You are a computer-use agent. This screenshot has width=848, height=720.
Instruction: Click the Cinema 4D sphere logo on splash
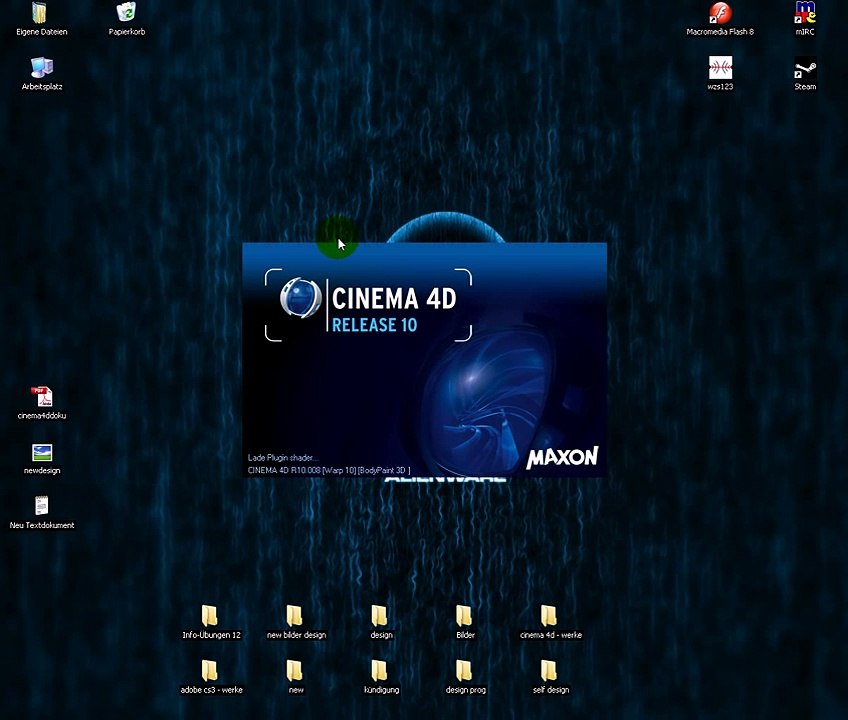click(x=301, y=298)
